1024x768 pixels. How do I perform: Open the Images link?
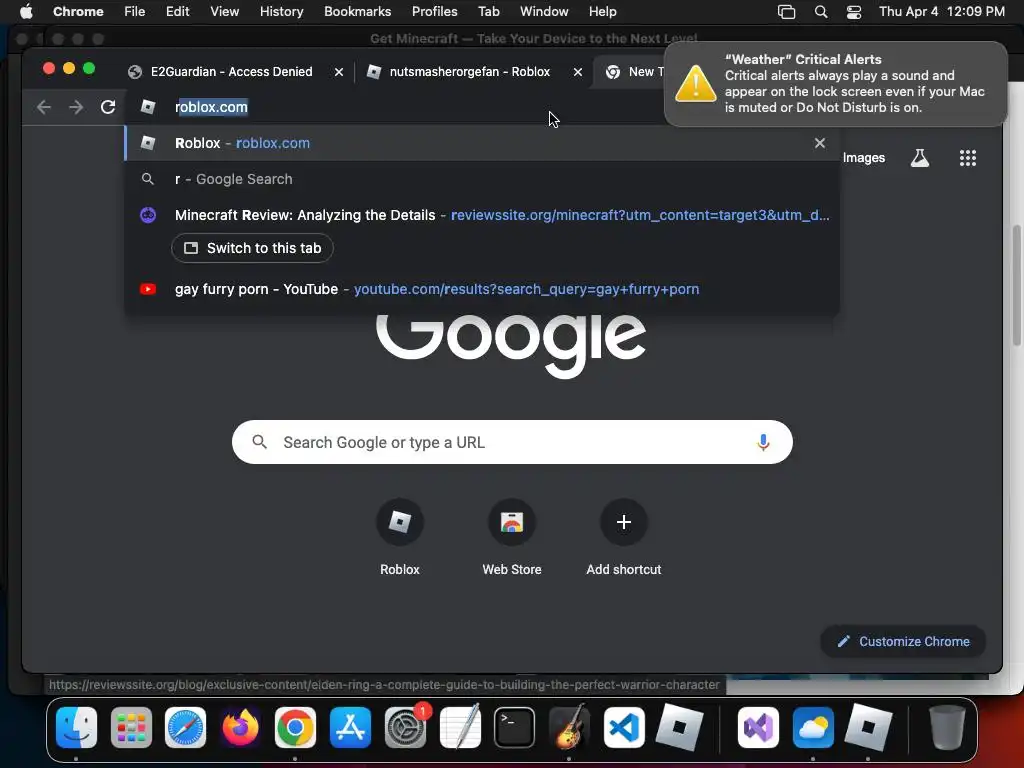click(x=863, y=158)
